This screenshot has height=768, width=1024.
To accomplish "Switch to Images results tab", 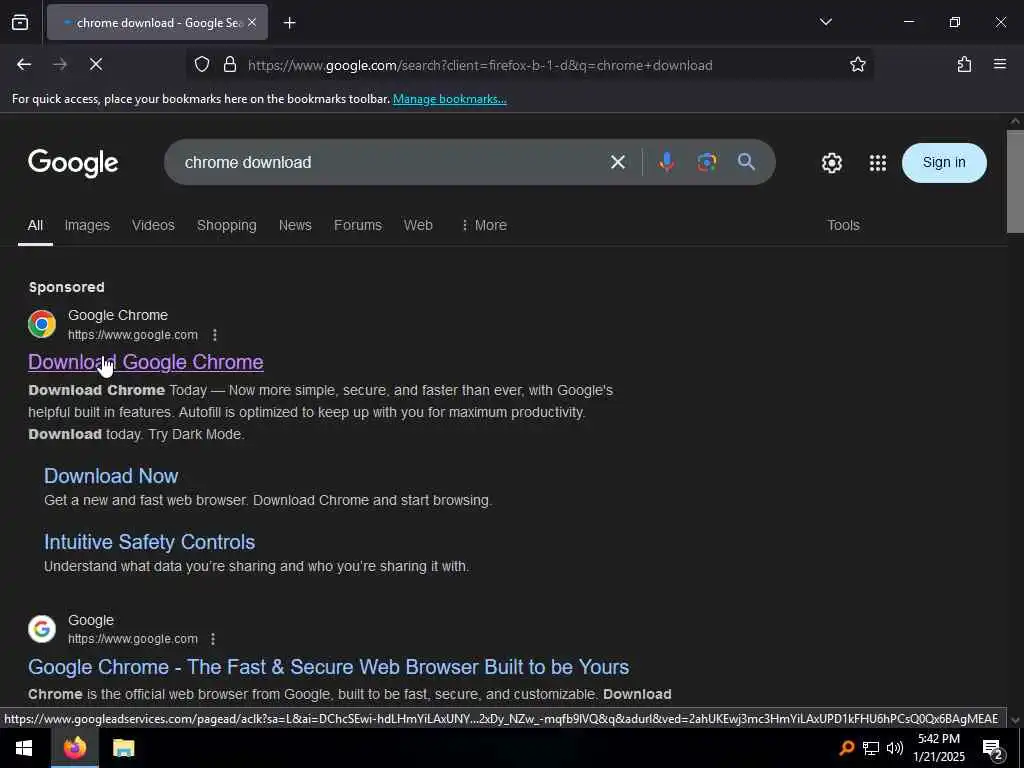I will pos(87,225).
